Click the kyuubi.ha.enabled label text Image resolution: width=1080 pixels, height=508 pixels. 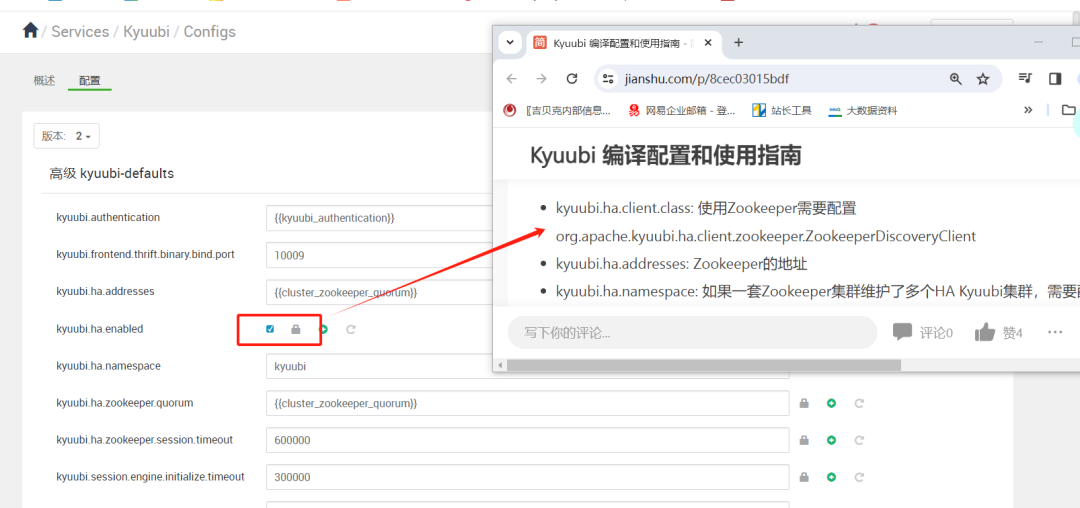(99, 329)
